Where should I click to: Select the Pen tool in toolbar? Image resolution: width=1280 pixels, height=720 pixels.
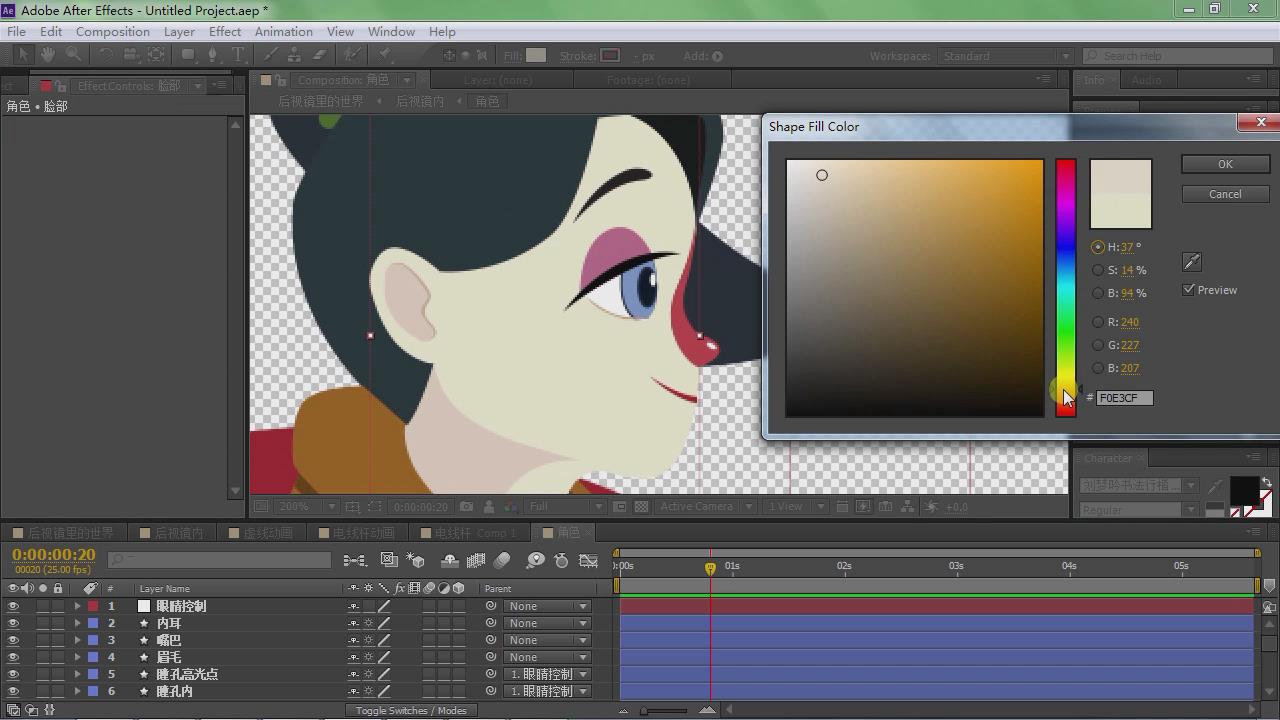(x=212, y=55)
